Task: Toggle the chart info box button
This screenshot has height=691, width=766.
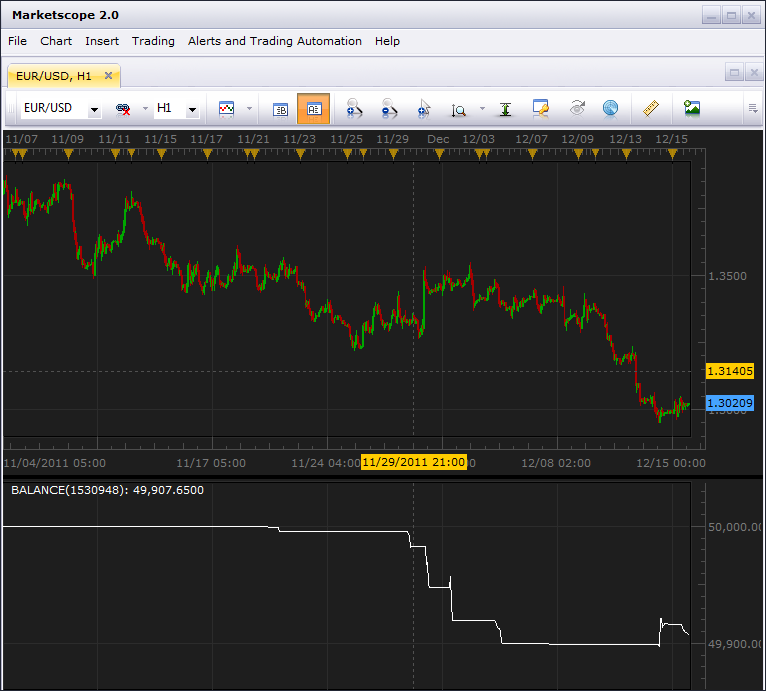Action: pyautogui.click(x=280, y=109)
